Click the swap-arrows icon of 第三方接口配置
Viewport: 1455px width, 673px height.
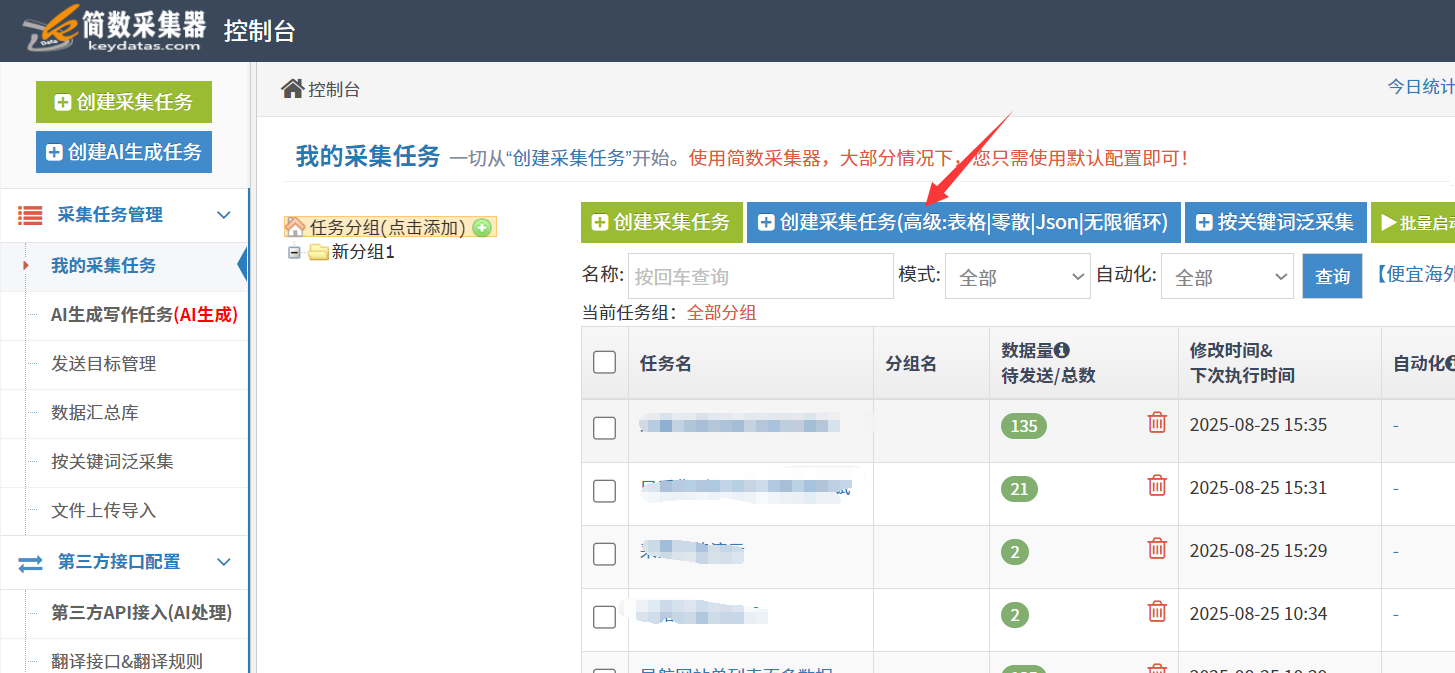[30, 563]
